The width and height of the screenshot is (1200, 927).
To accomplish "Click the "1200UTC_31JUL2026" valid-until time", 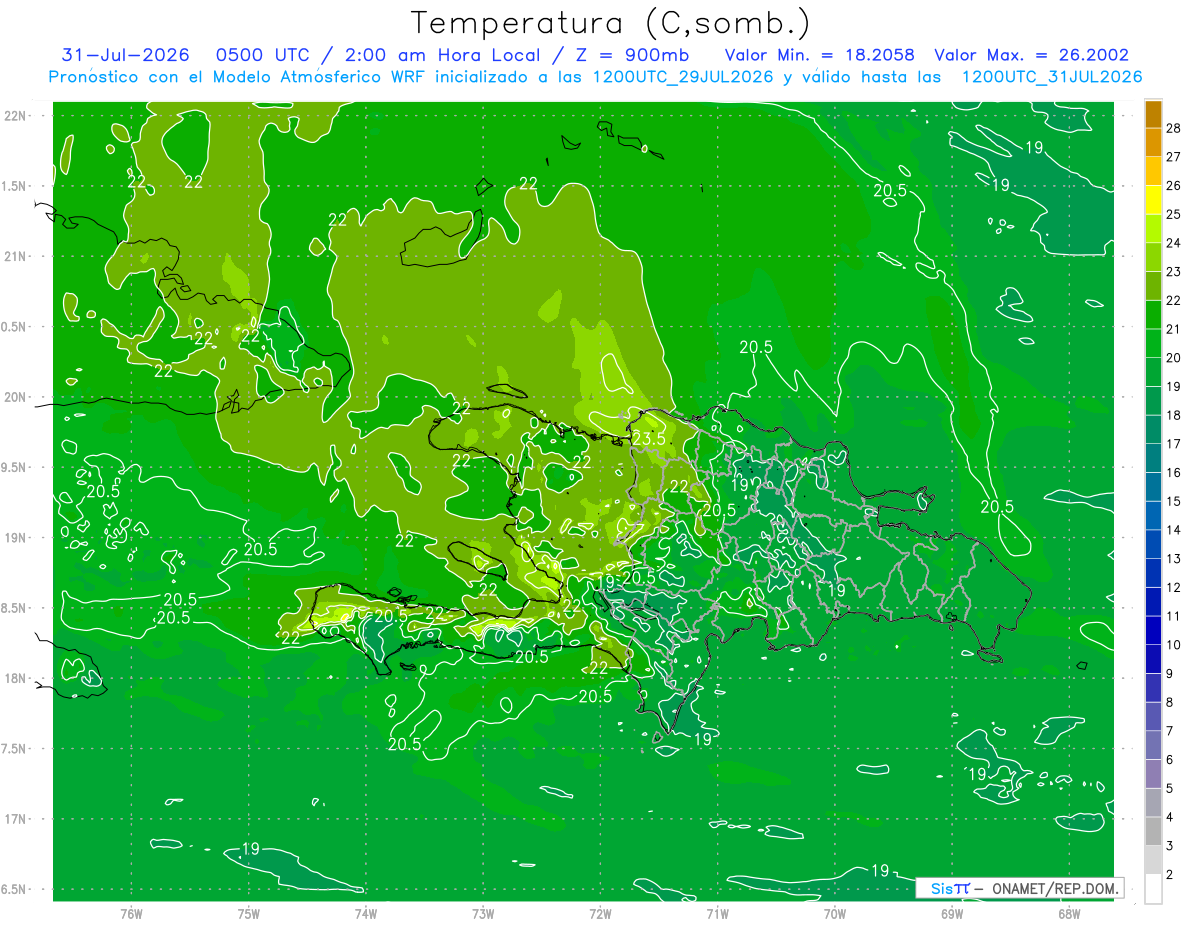I will 1051,77.
